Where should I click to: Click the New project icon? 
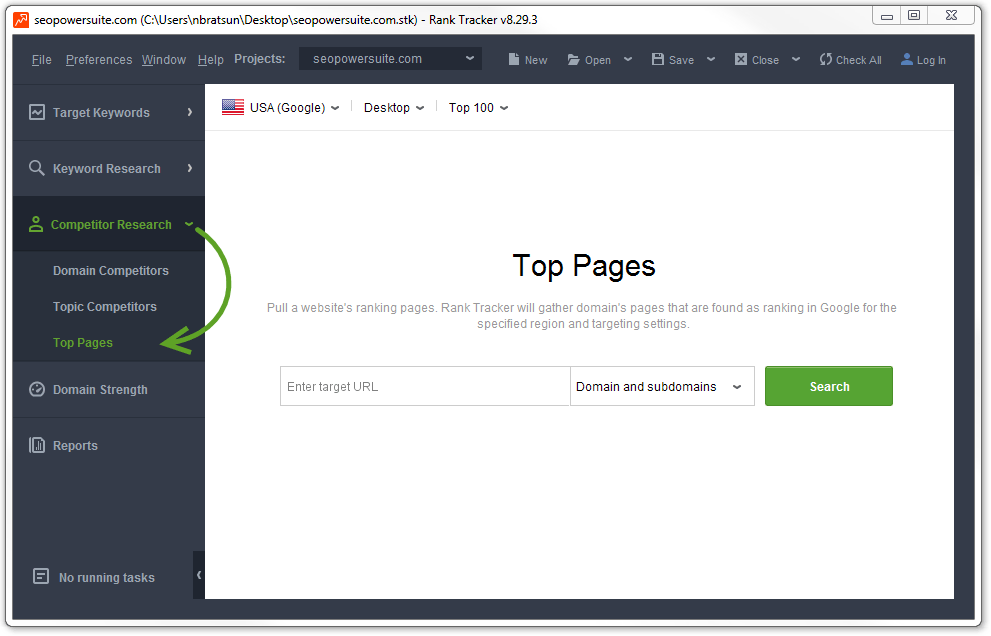[x=513, y=59]
